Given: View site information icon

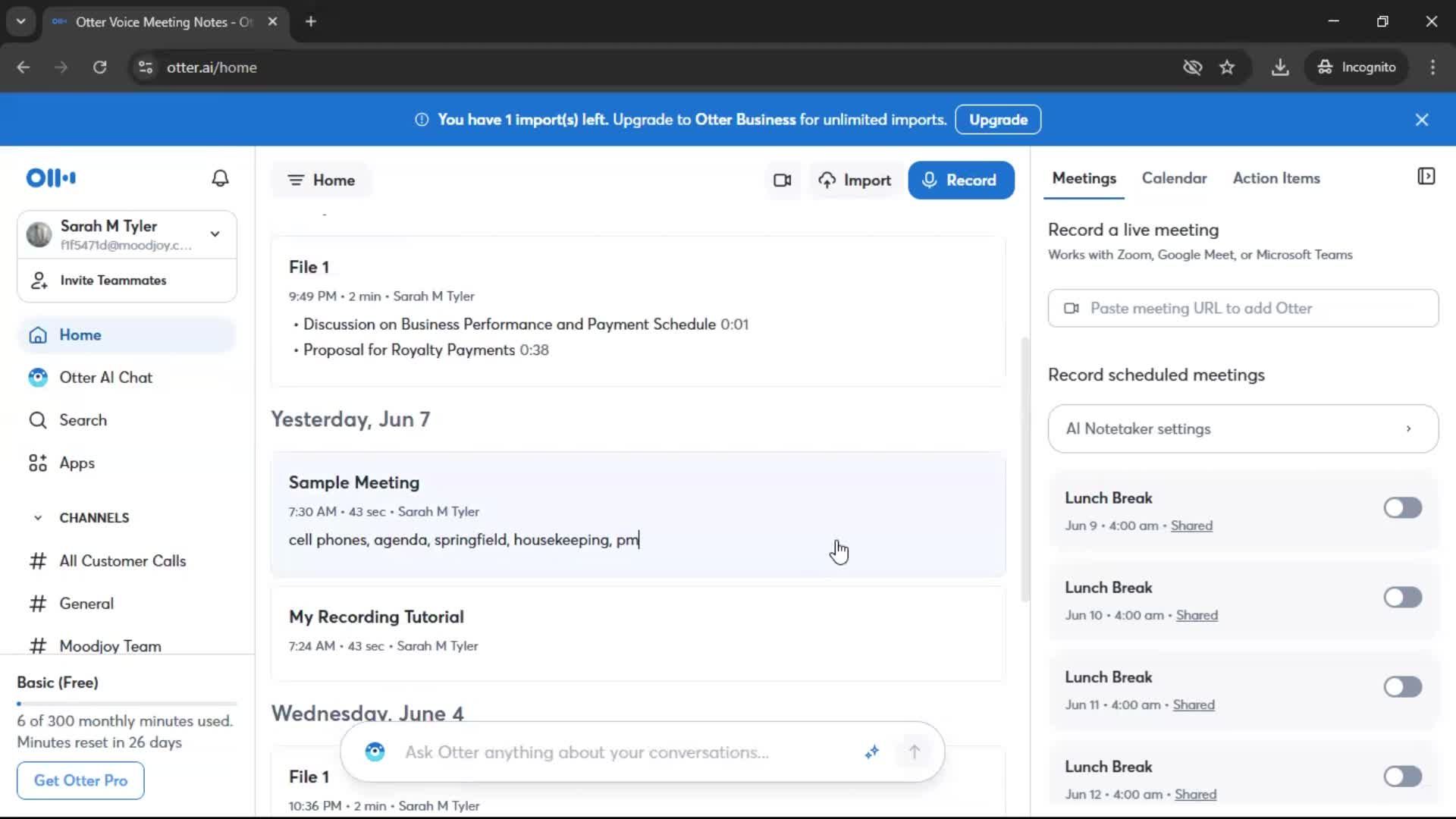Looking at the screenshot, I should pos(146,67).
